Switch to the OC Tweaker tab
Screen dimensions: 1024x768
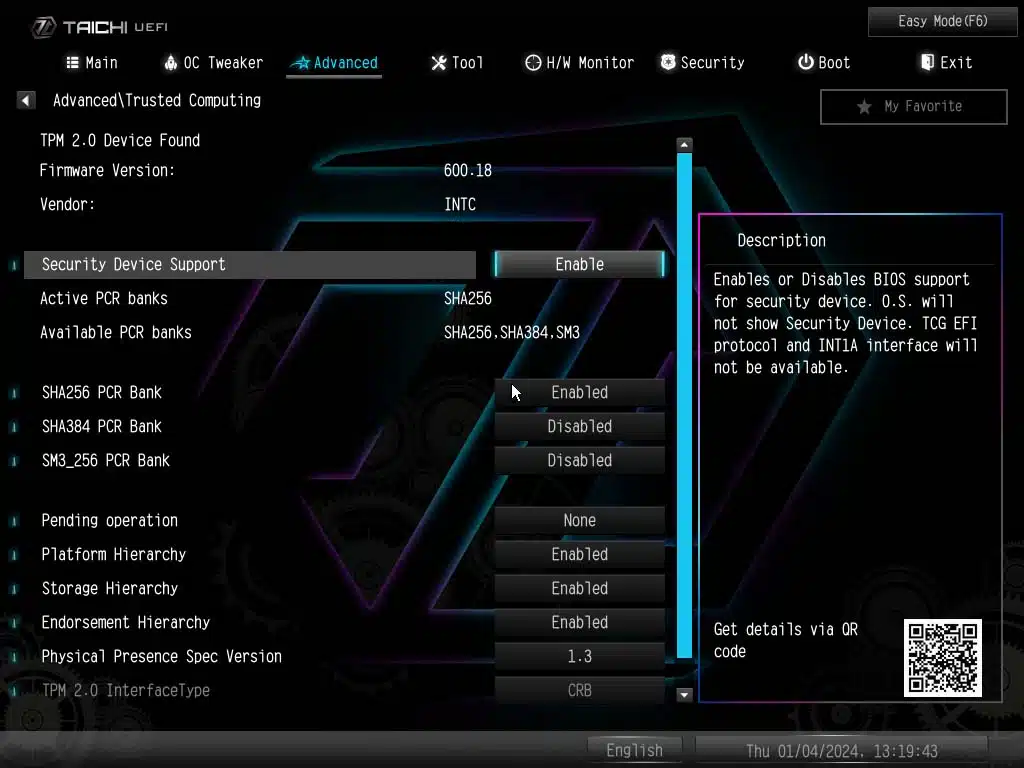click(213, 63)
